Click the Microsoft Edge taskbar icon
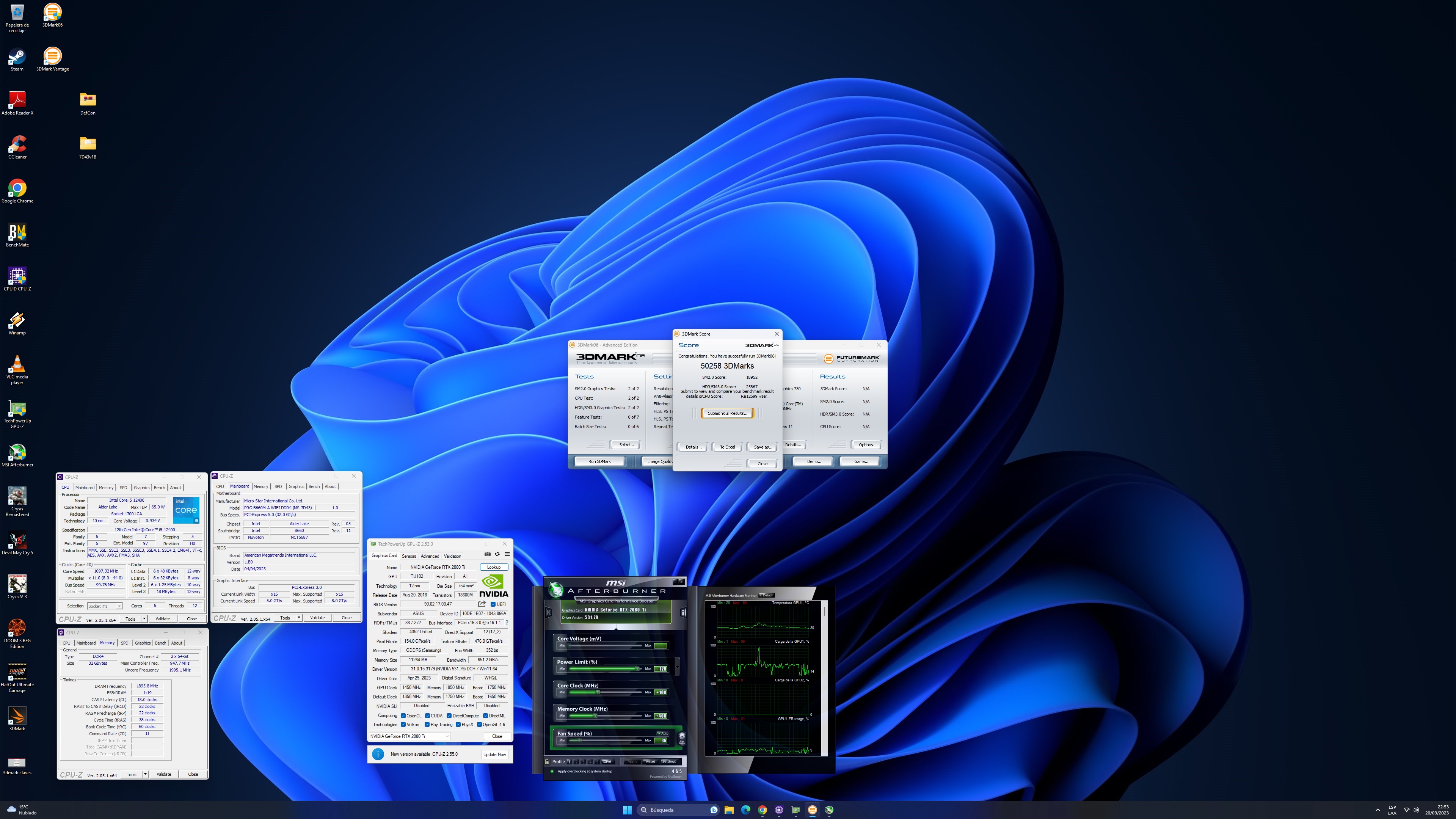Viewport: 1456px width, 819px height. coord(745,810)
